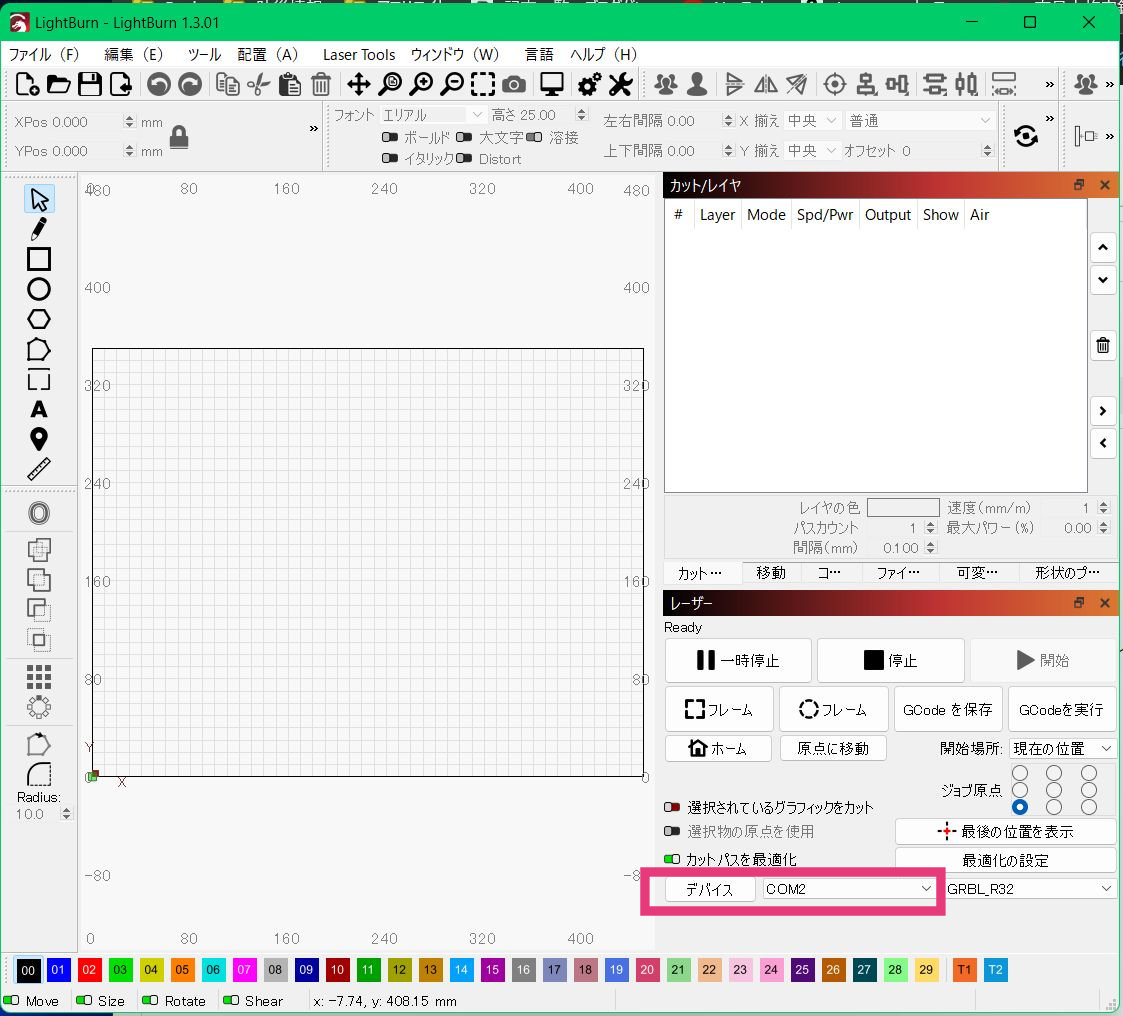
Task: Expand the arrange toolbar overflow chevron
Action: pos(1049,84)
